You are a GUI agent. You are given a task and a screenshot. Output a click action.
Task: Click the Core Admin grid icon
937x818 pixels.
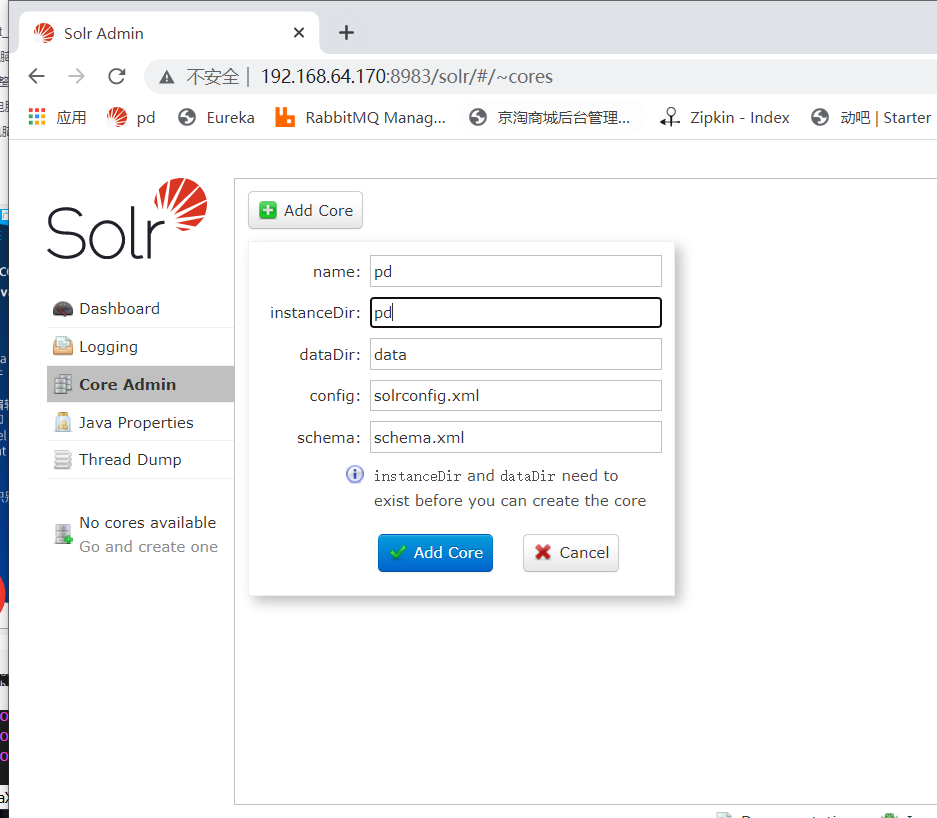[x=63, y=384]
